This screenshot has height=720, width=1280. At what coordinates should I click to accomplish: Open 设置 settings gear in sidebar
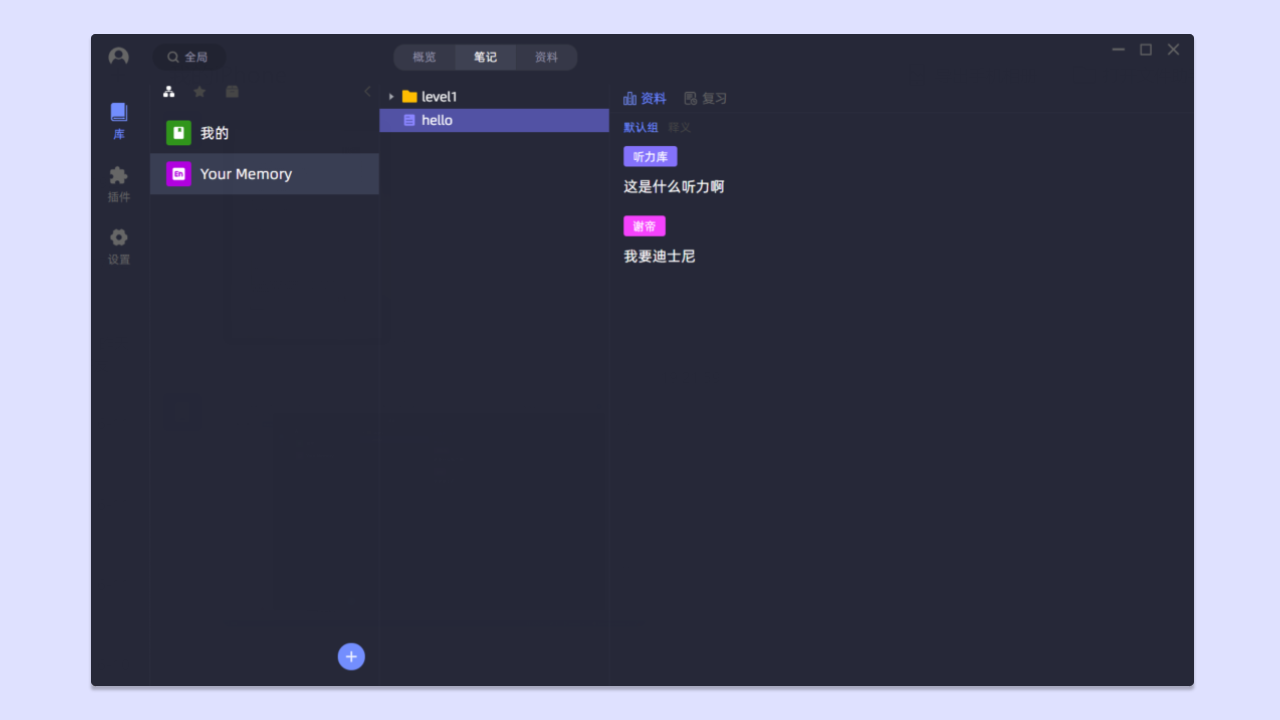(x=119, y=245)
